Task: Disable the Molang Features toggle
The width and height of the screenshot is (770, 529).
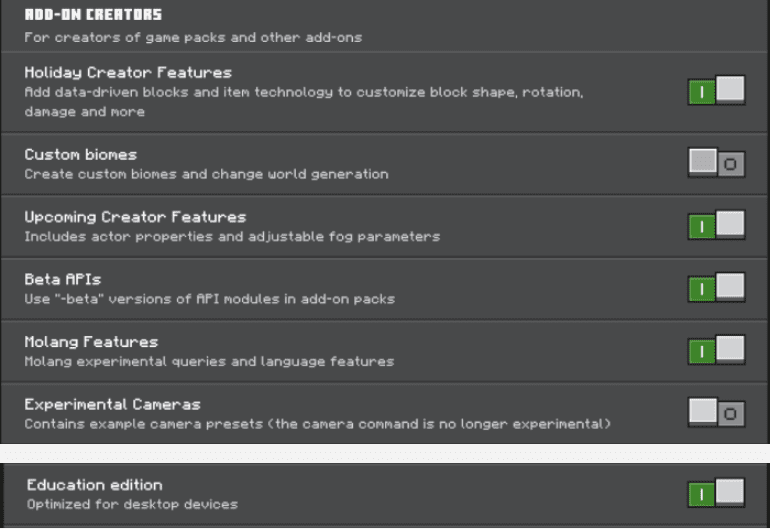Action: 716,350
